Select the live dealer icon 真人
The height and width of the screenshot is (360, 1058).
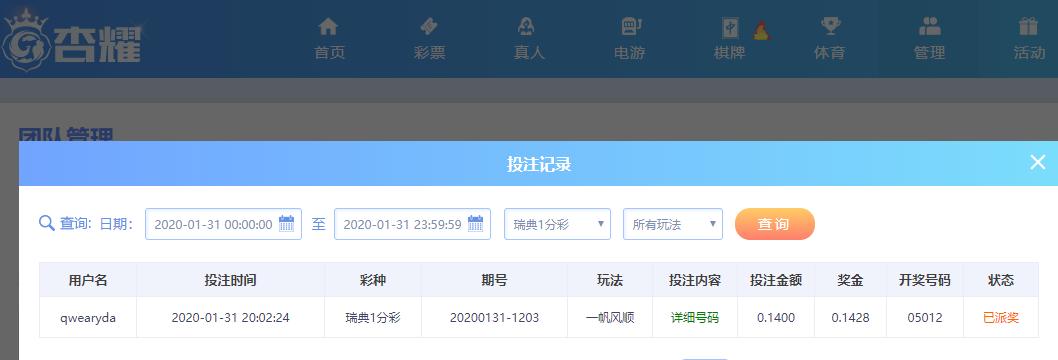[x=526, y=27]
